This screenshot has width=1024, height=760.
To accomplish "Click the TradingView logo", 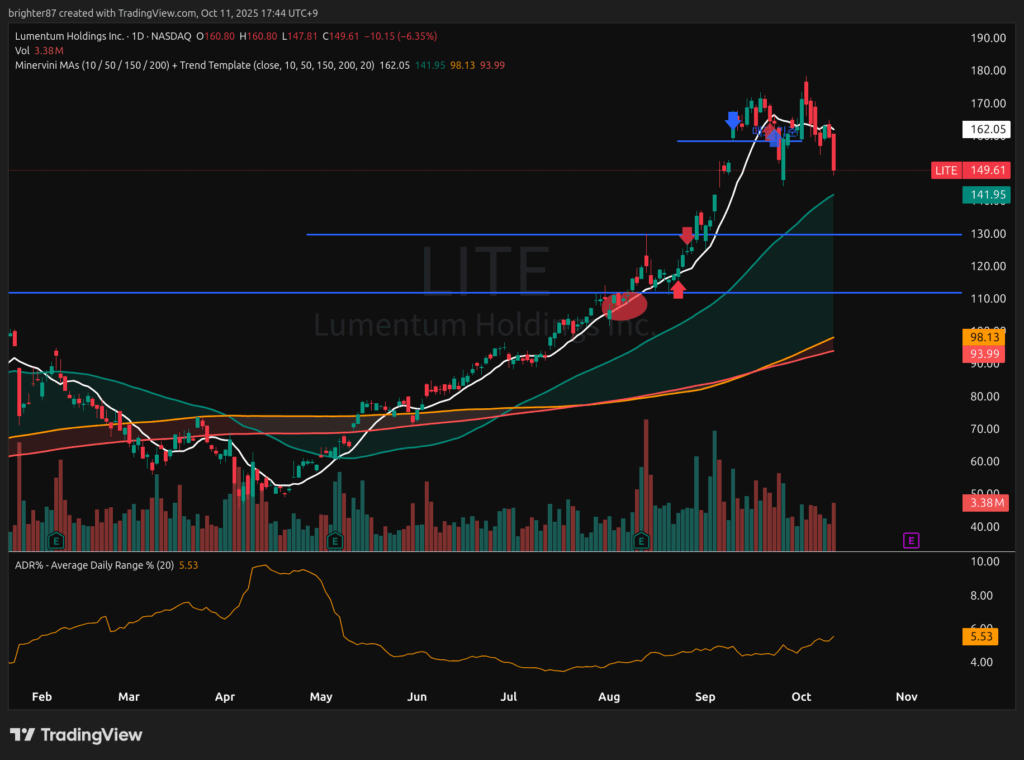I will pyautogui.click(x=76, y=735).
